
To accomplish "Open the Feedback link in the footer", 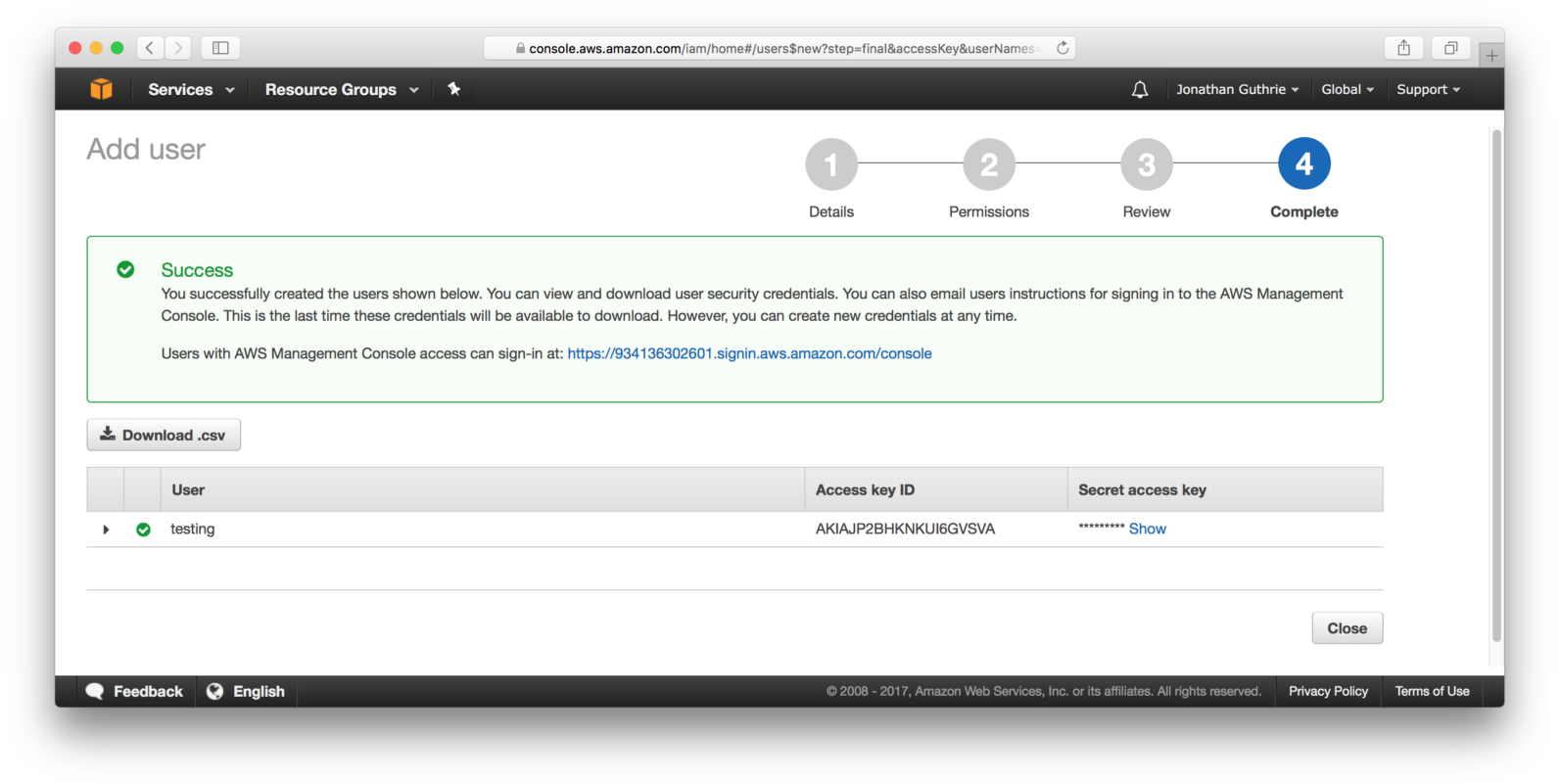I will pos(148,691).
